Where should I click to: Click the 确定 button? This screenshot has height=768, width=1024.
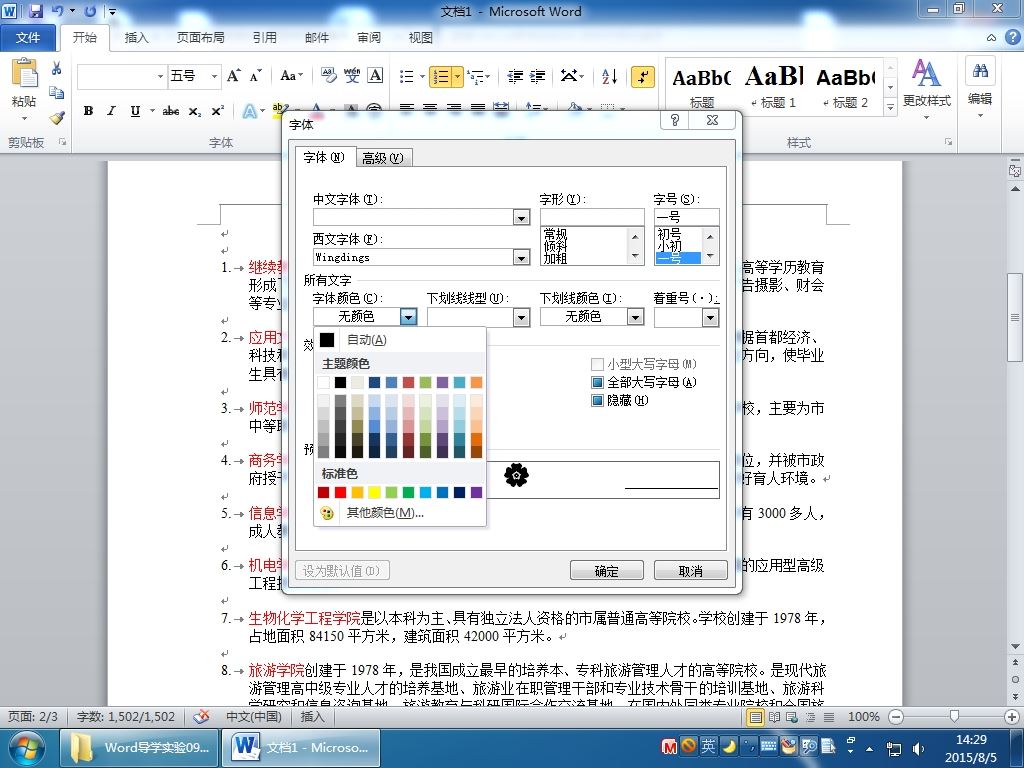point(607,571)
